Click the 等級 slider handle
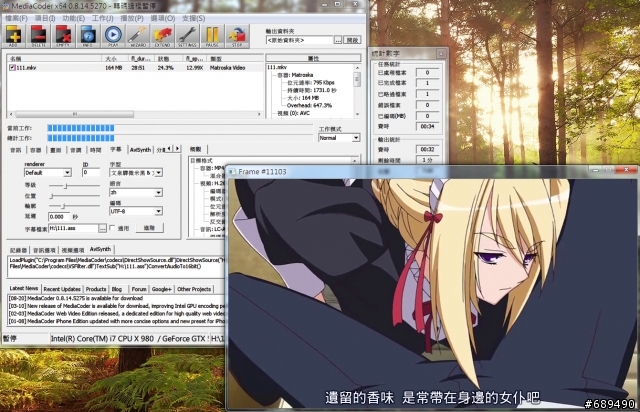 coord(65,186)
